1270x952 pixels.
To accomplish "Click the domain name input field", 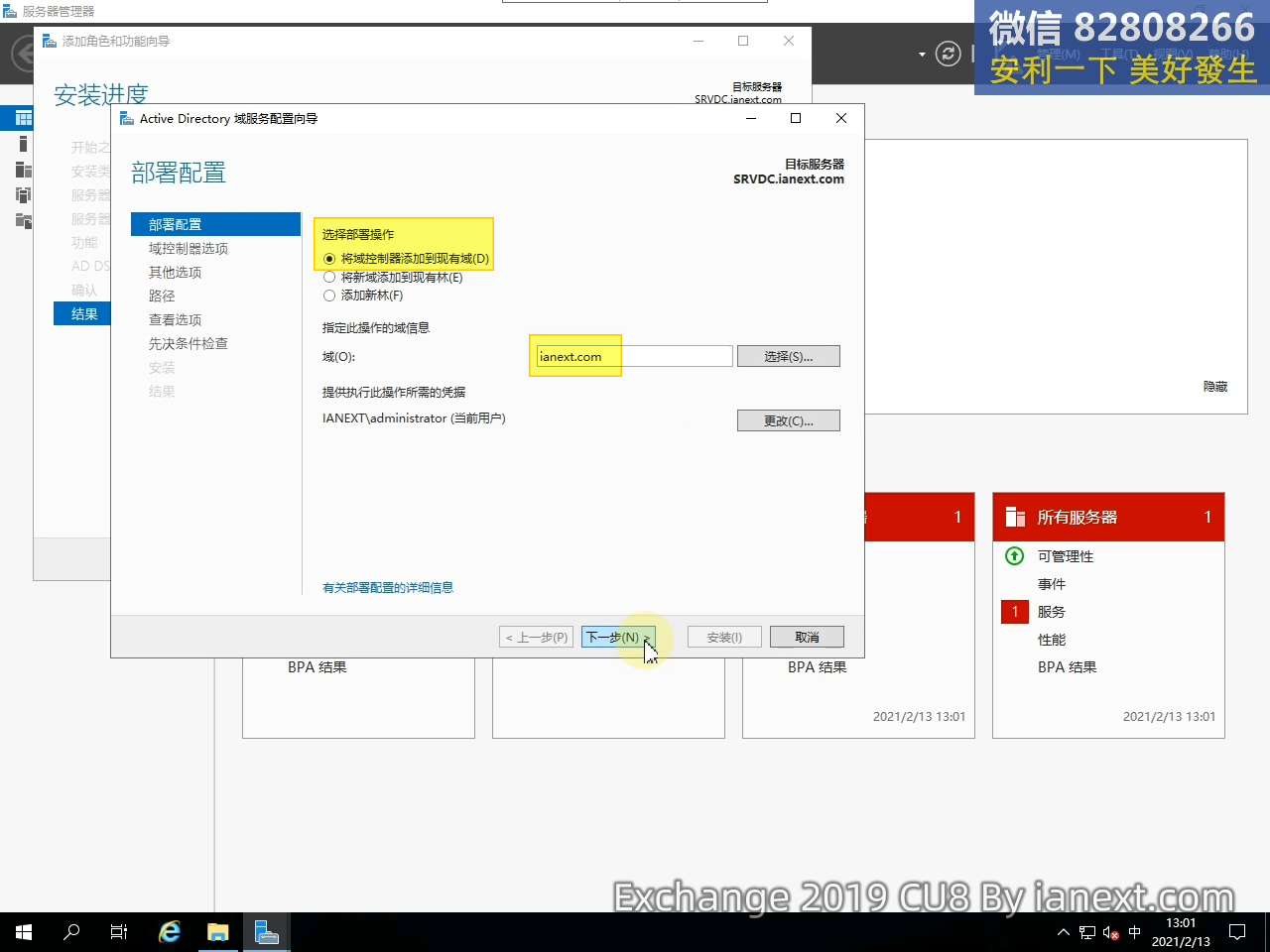I will pyautogui.click(x=634, y=356).
